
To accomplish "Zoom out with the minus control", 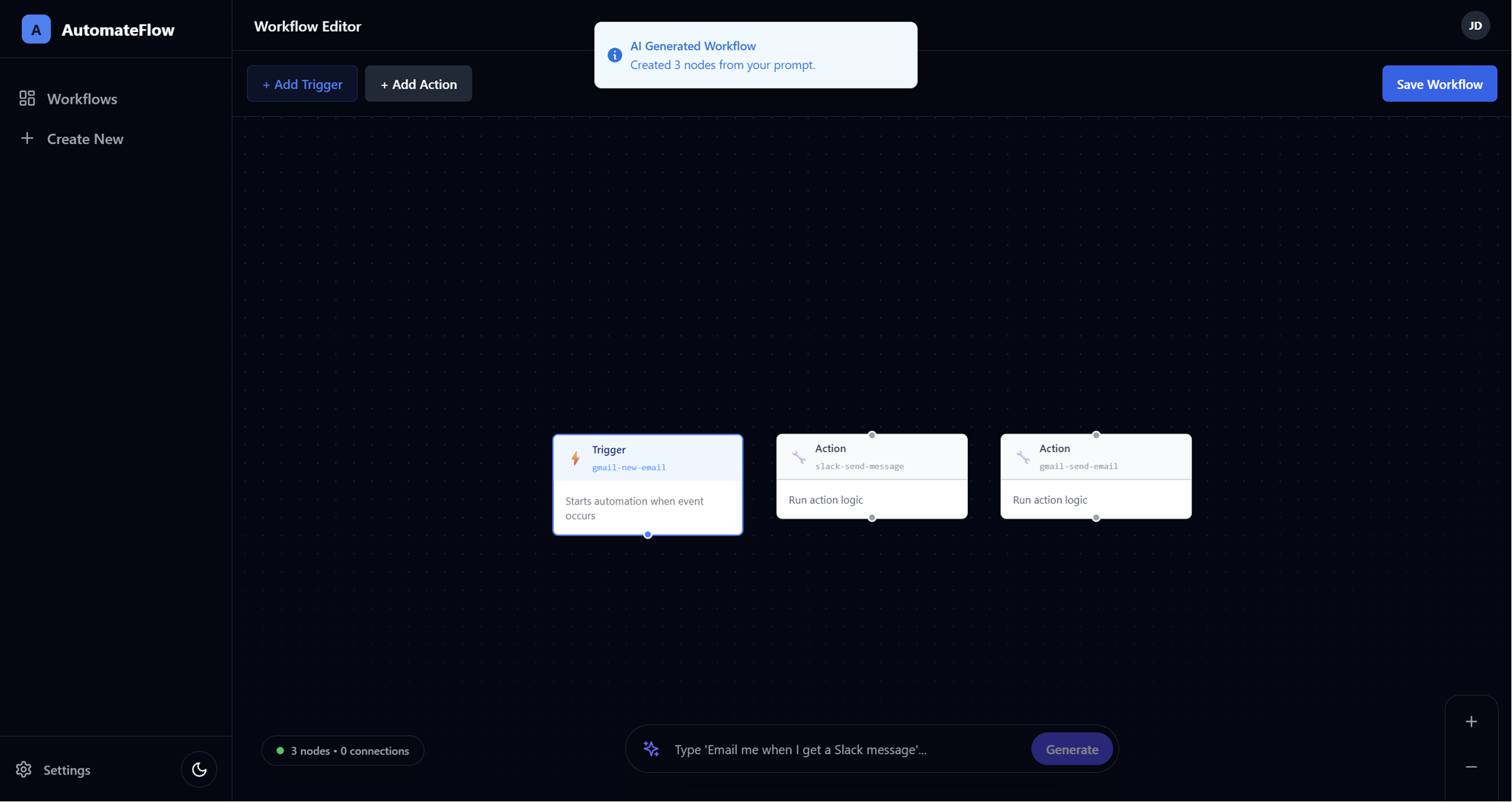I will click(1472, 768).
